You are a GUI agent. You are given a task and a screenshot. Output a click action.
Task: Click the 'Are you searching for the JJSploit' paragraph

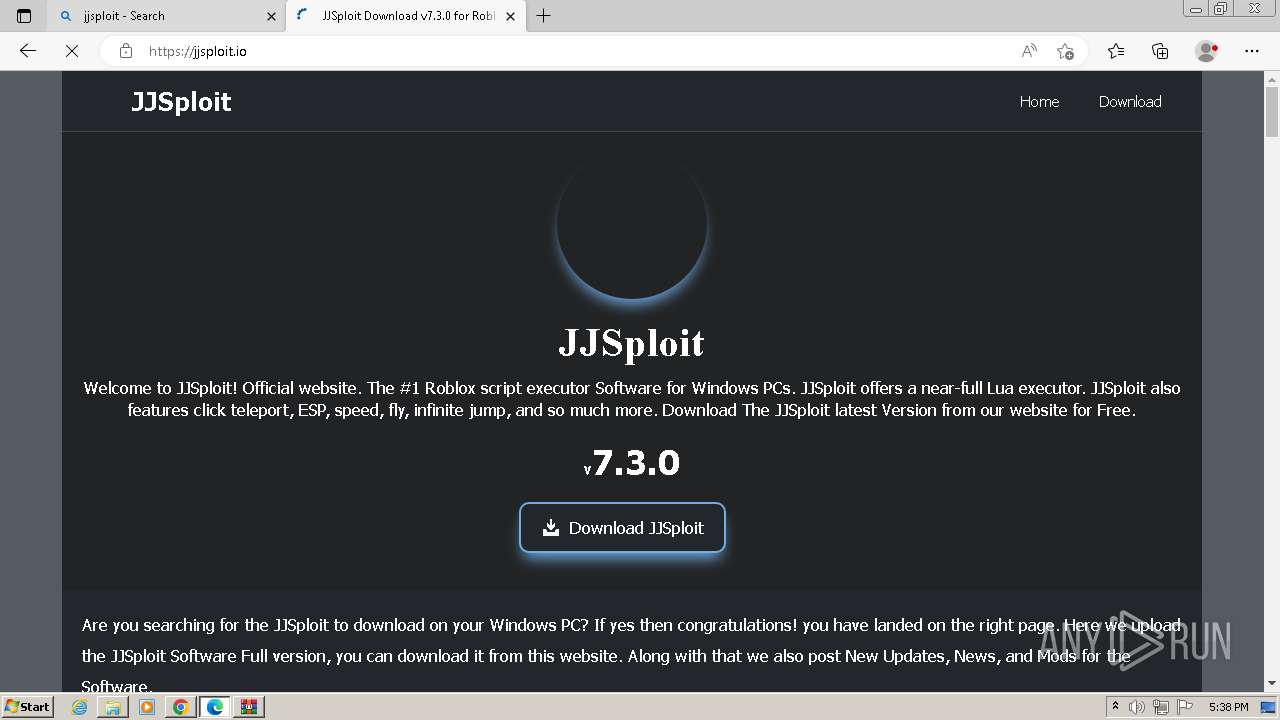coord(632,656)
